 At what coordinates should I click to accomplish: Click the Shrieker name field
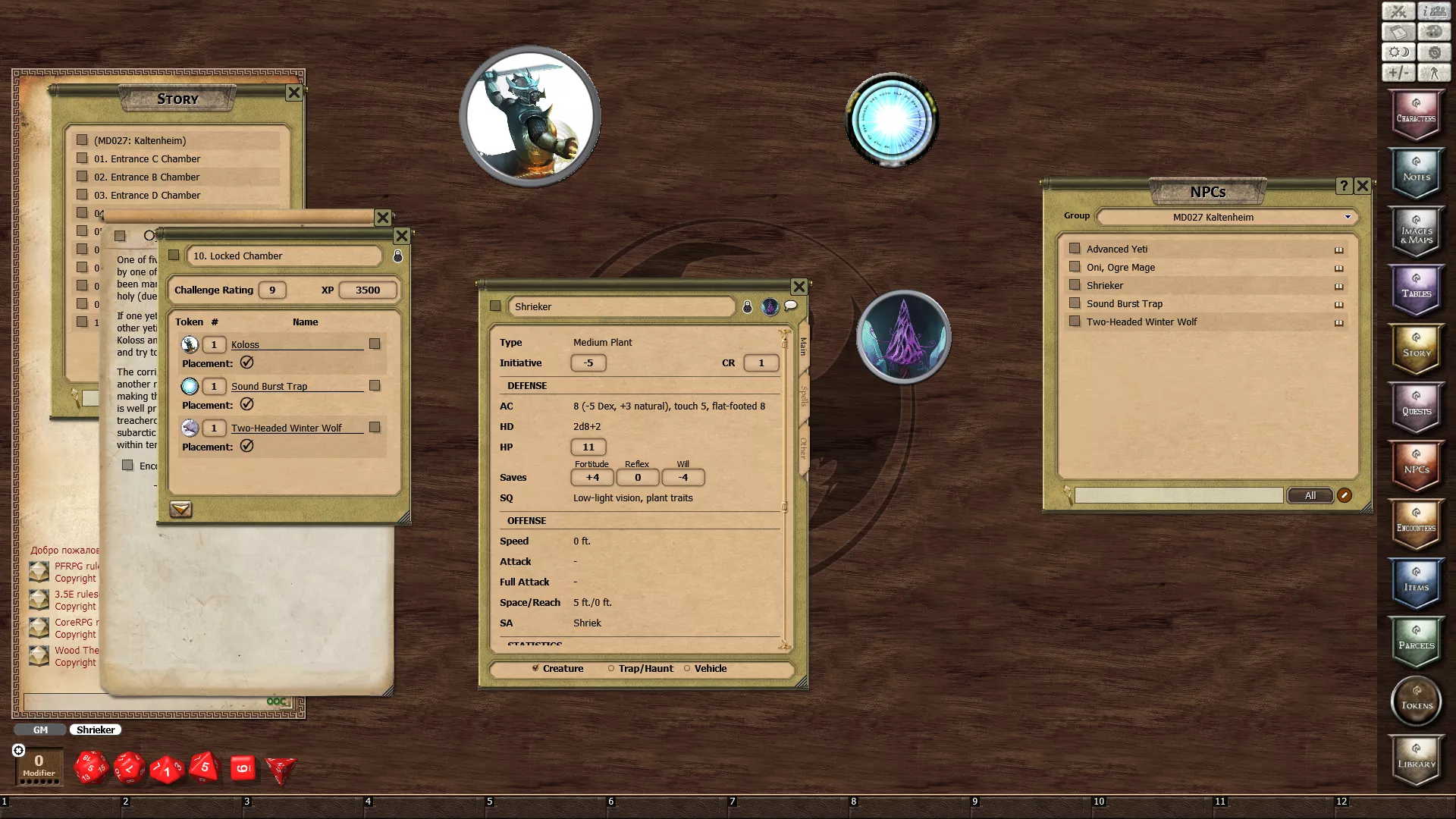tap(621, 306)
